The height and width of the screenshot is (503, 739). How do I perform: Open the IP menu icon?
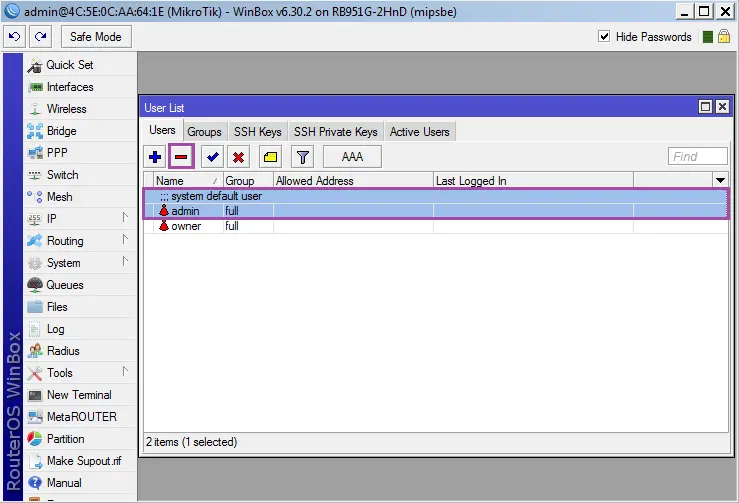point(34,219)
